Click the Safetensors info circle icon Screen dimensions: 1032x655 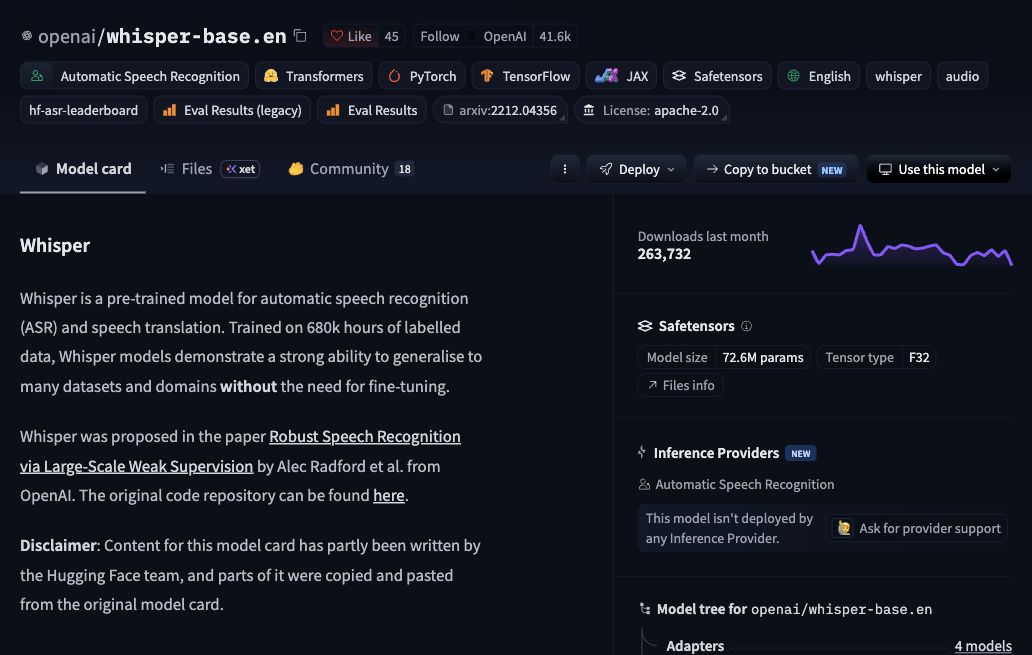pos(746,326)
